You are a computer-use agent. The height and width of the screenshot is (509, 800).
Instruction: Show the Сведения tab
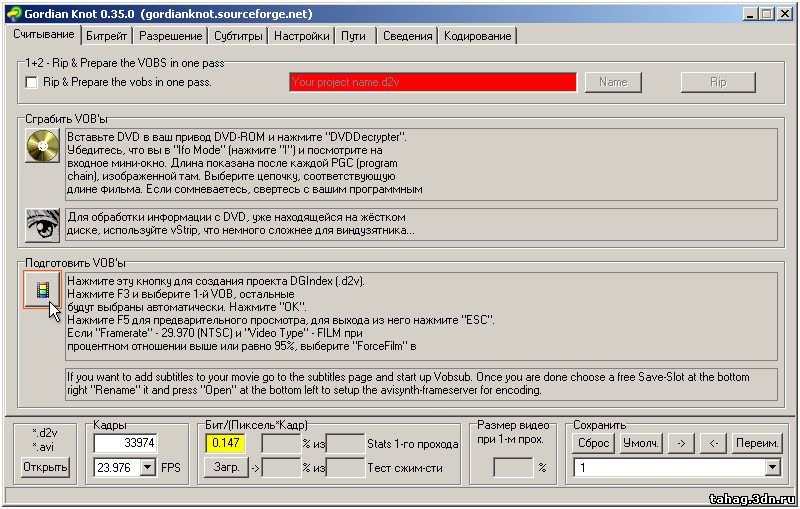click(x=408, y=36)
